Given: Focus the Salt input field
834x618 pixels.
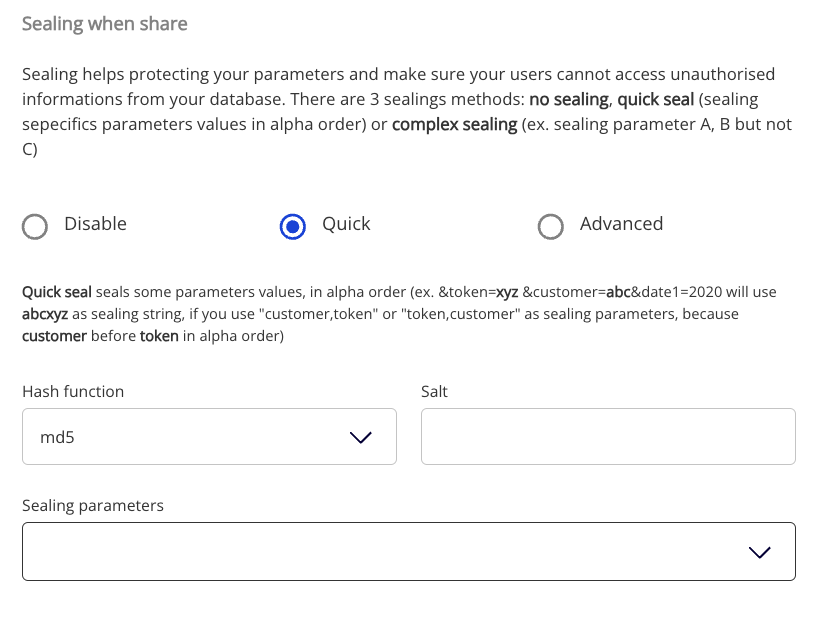Looking at the screenshot, I should tap(608, 437).
